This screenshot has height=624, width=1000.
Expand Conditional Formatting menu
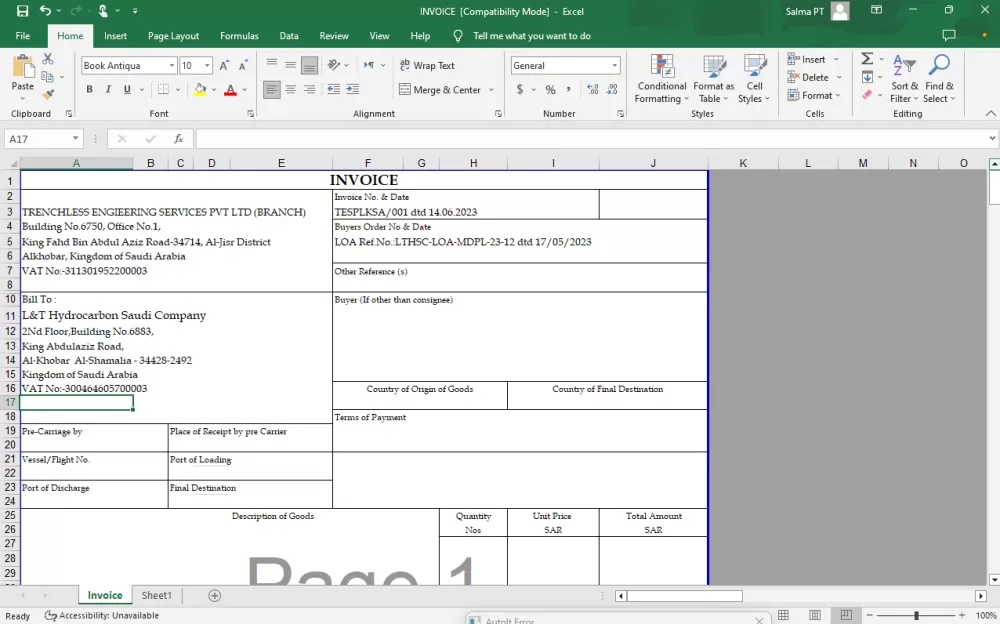coord(661,80)
